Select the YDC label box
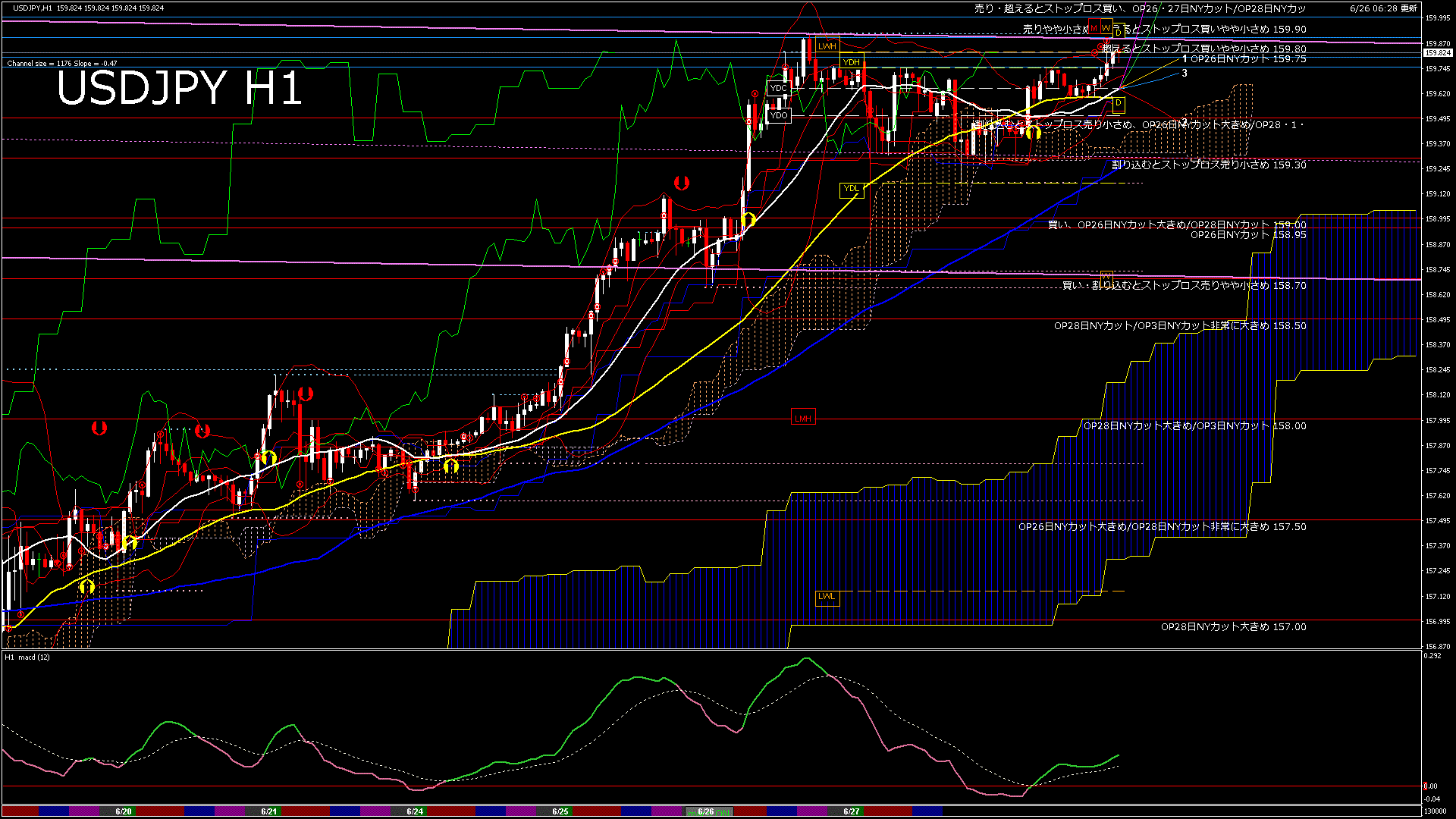This screenshot has height=819, width=1456. pos(778,89)
